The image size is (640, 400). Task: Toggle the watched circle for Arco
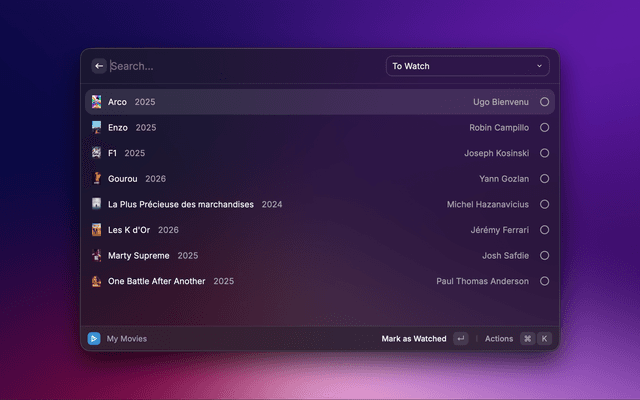(544, 102)
